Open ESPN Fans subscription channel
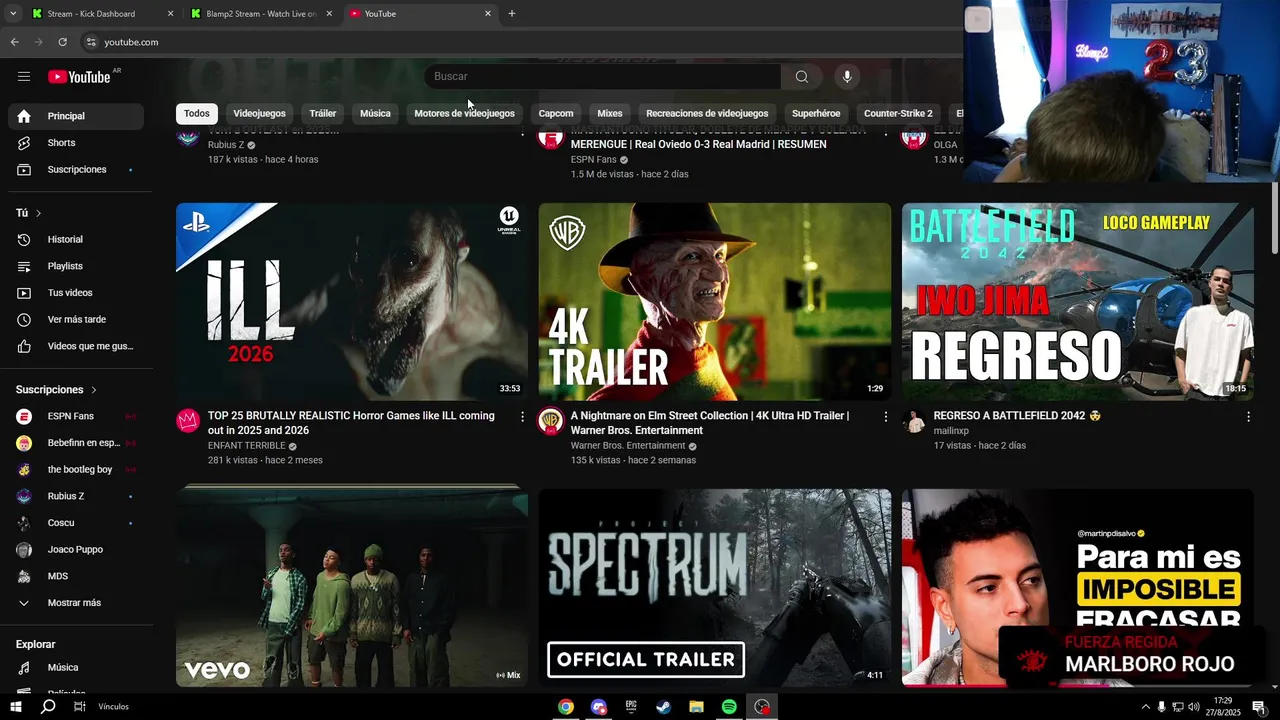 (x=76, y=416)
